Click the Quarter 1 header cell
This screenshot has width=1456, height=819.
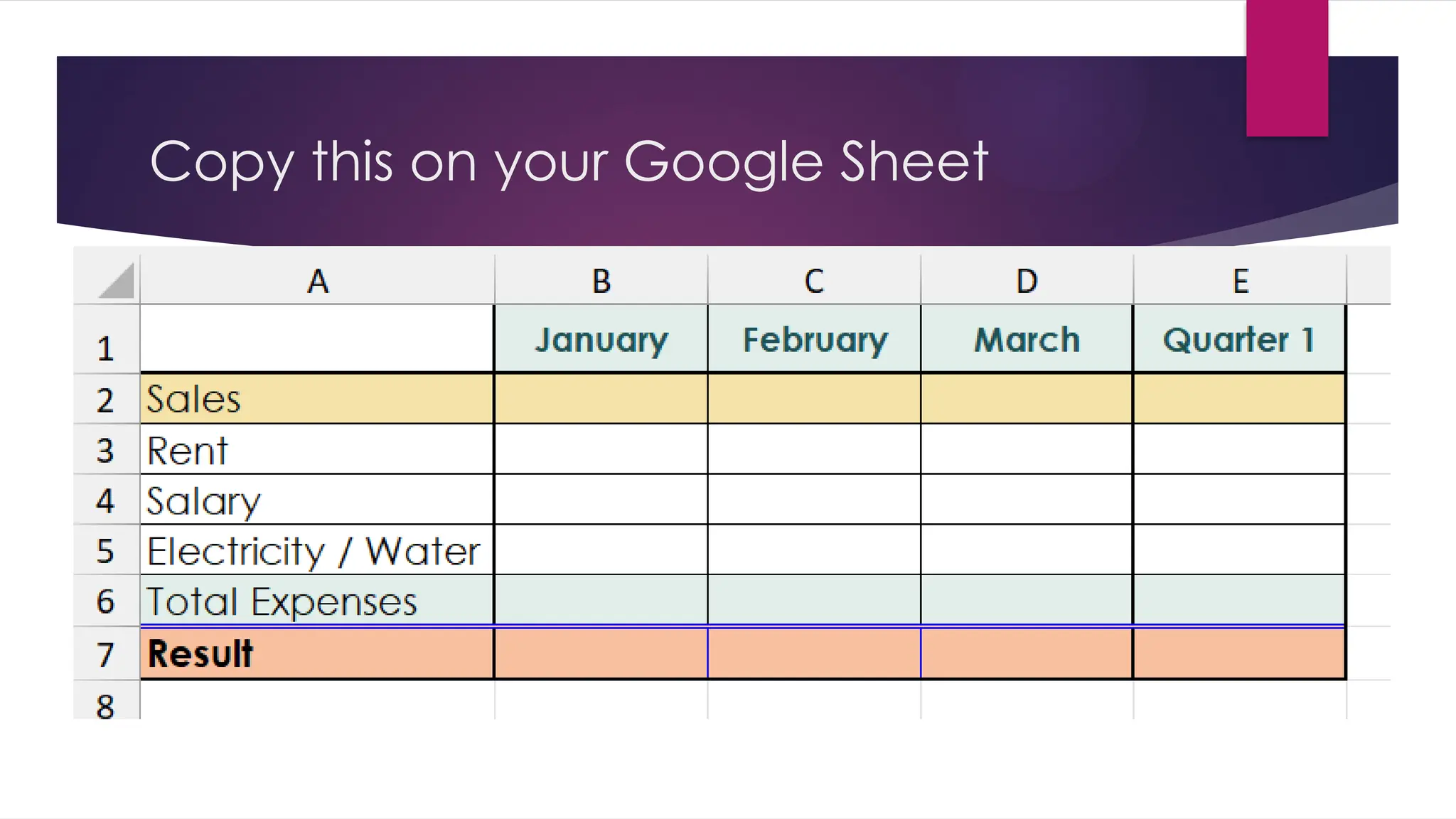1239,339
